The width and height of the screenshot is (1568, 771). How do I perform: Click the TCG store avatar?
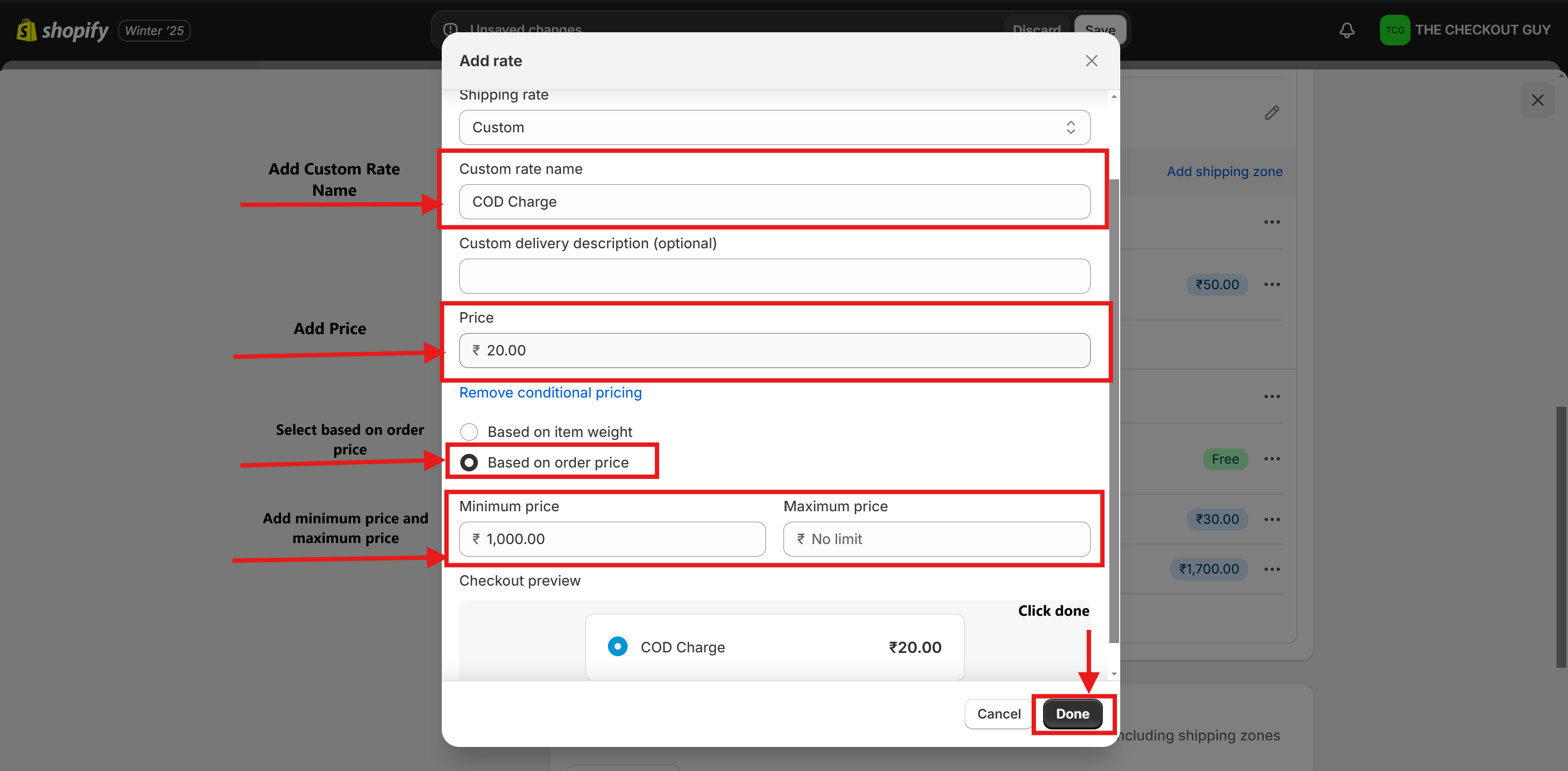point(1395,30)
